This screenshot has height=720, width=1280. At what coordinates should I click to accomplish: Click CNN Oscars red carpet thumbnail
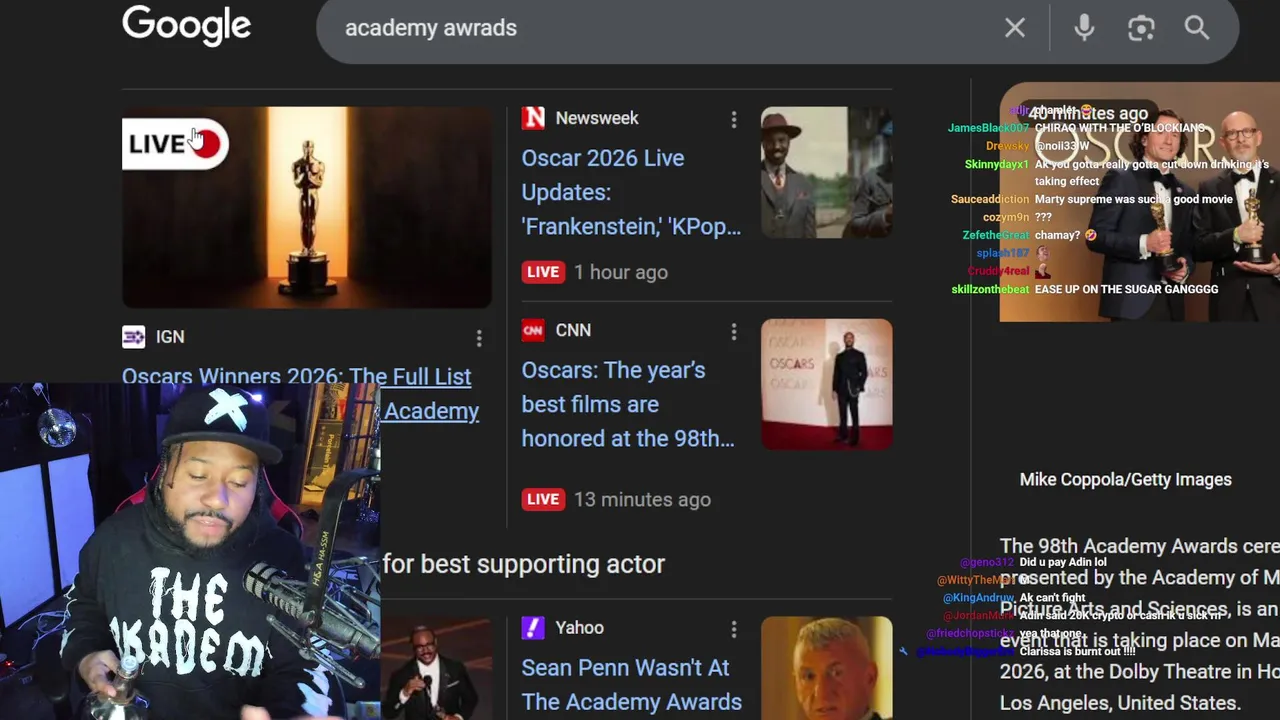click(827, 384)
